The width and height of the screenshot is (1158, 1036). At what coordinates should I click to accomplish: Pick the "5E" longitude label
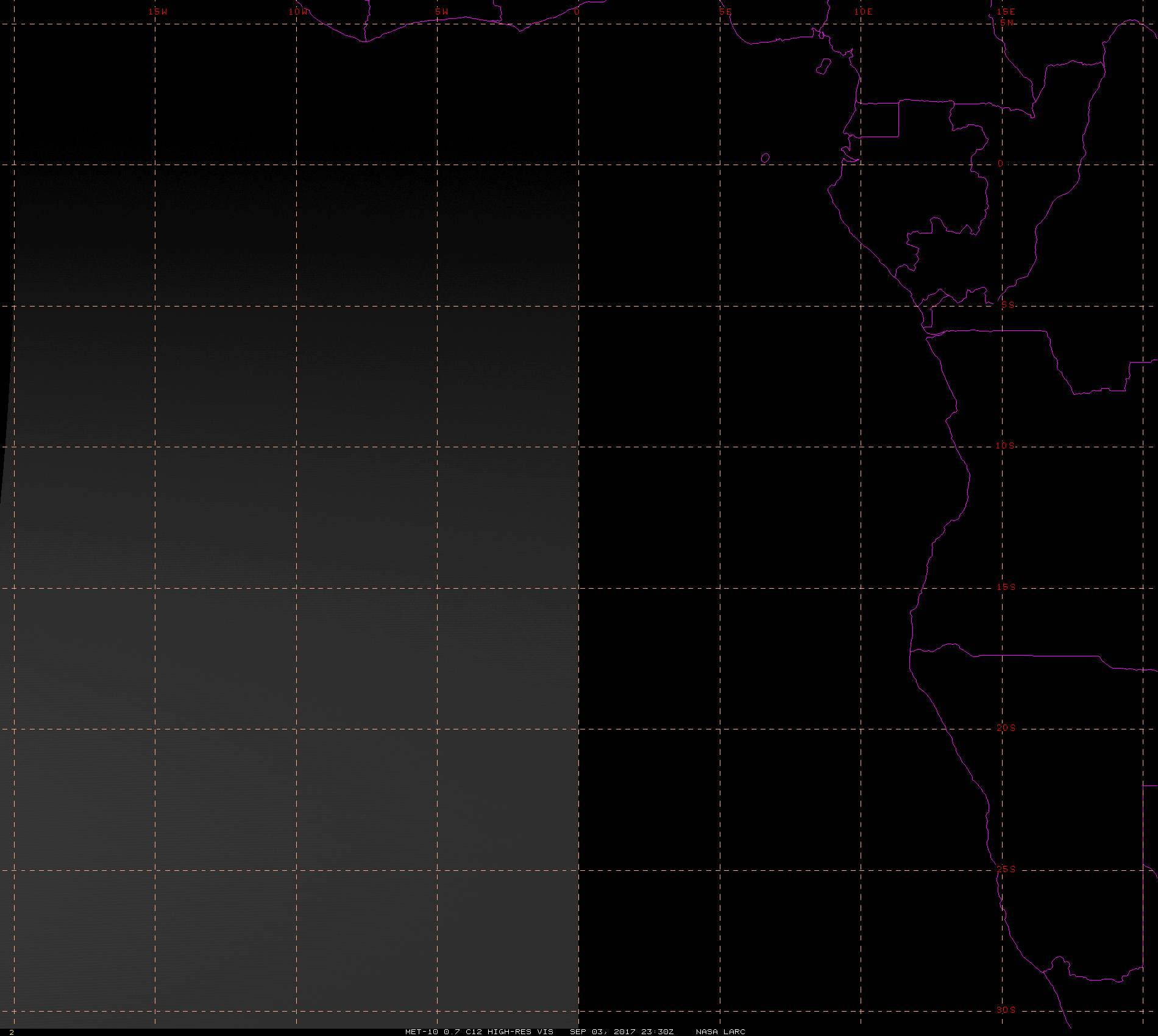point(725,12)
